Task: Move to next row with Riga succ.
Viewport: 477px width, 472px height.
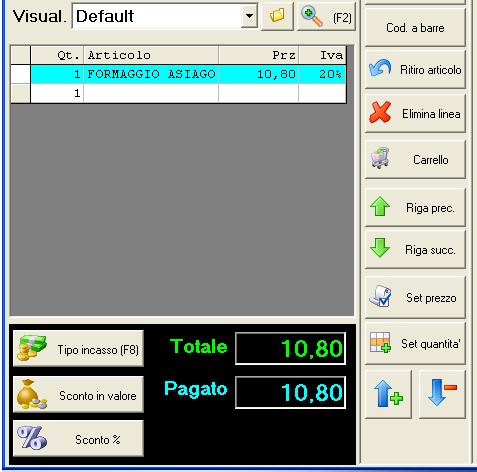Action: tap(415, 249)
